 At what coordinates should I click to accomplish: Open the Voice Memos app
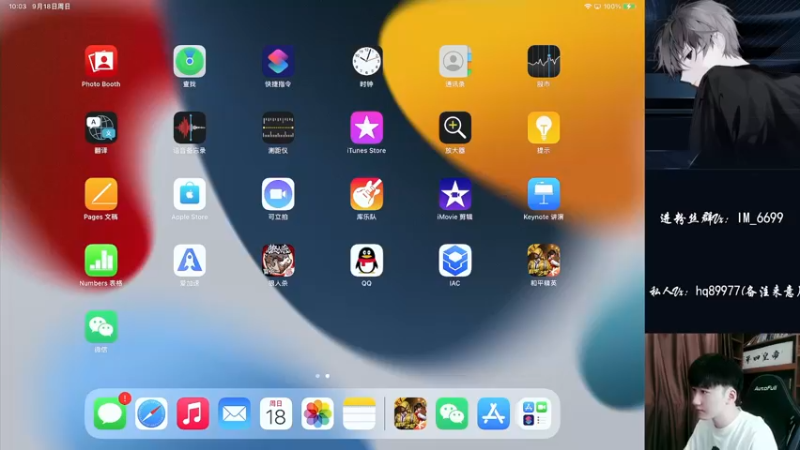tap(189, 128)
